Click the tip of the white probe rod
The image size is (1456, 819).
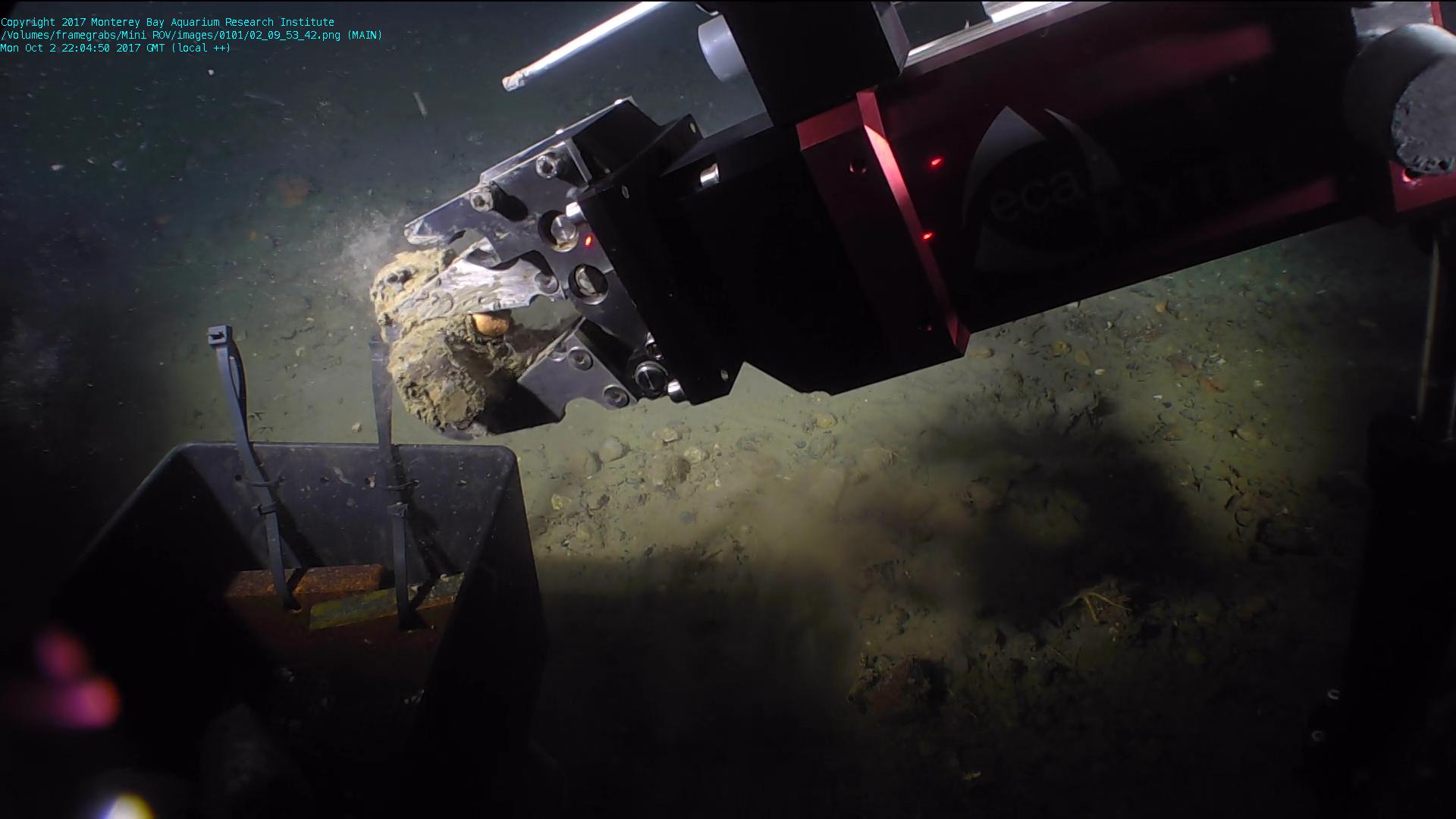(511, 82)
